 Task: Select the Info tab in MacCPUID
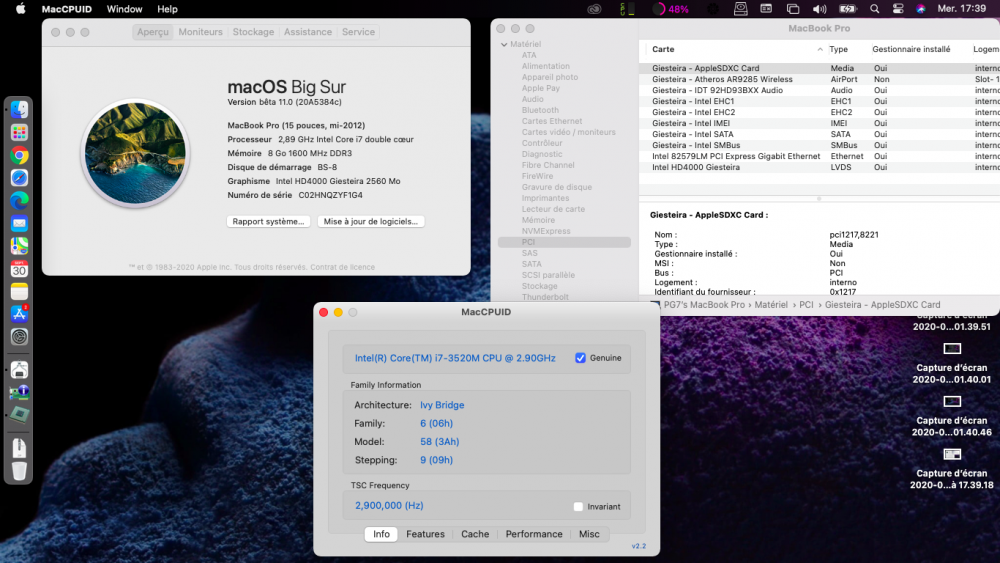click(381, 534)
